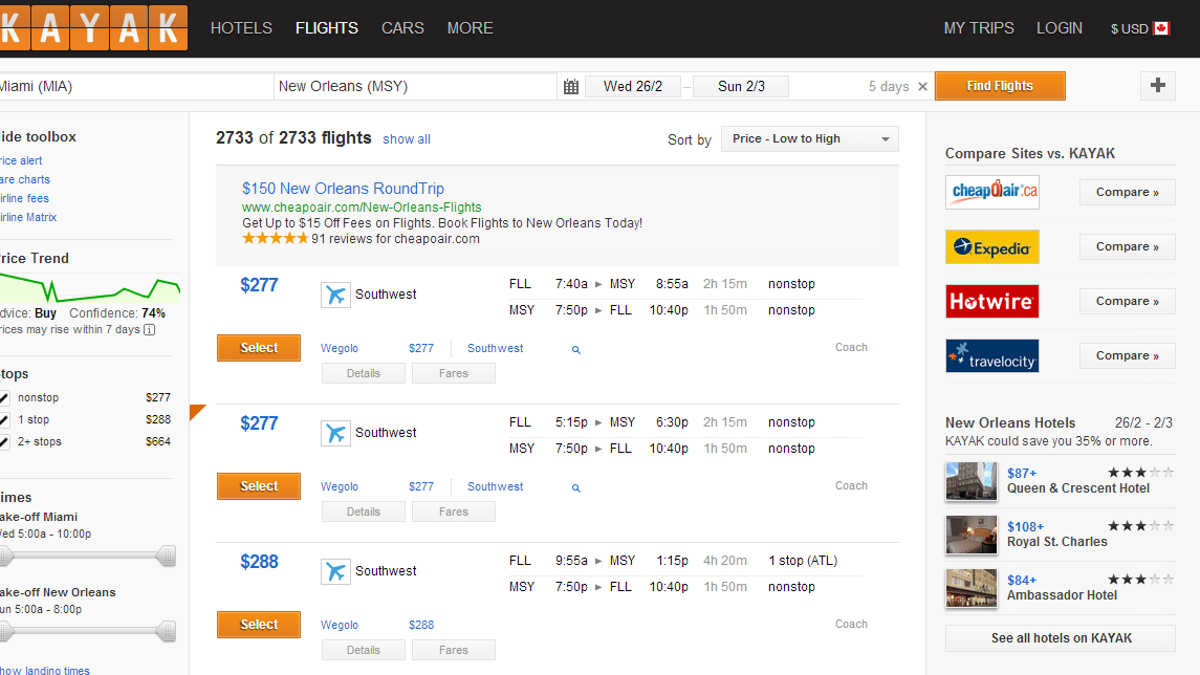This screenshot has width=1200, height=675.
Task: Click the plus add search button
Action: (x=1158, y=86)
